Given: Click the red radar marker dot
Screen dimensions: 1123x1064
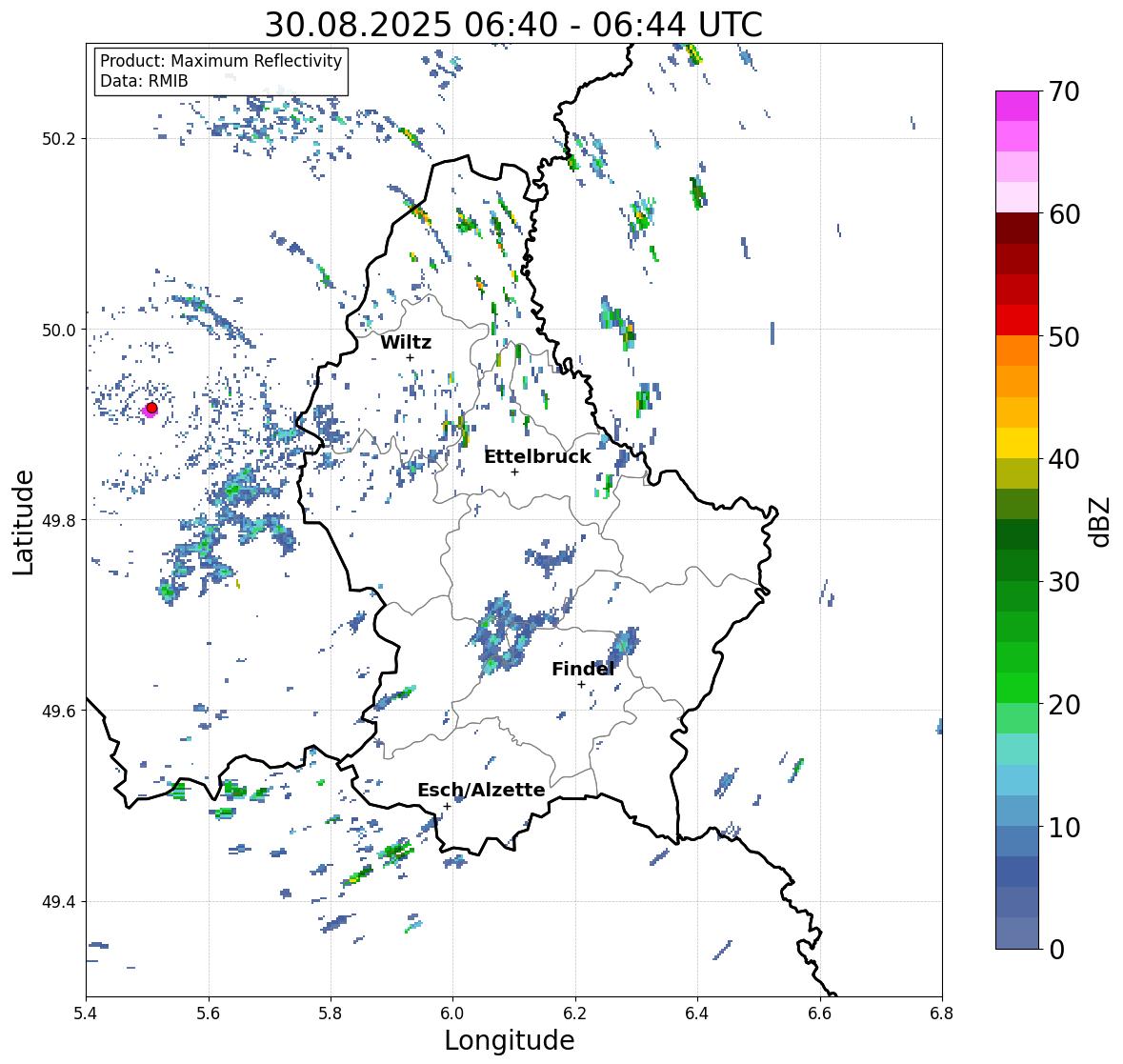Looking at the screenshot, I should (151, 408).
